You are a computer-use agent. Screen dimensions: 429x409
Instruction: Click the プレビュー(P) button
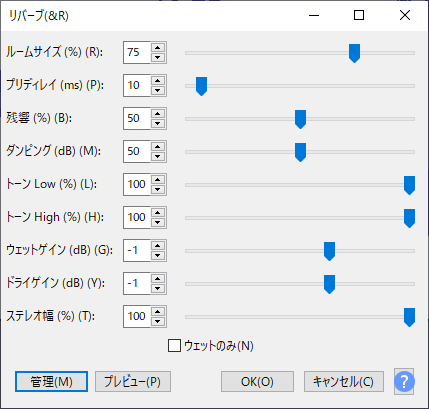[x=133, y=381]
